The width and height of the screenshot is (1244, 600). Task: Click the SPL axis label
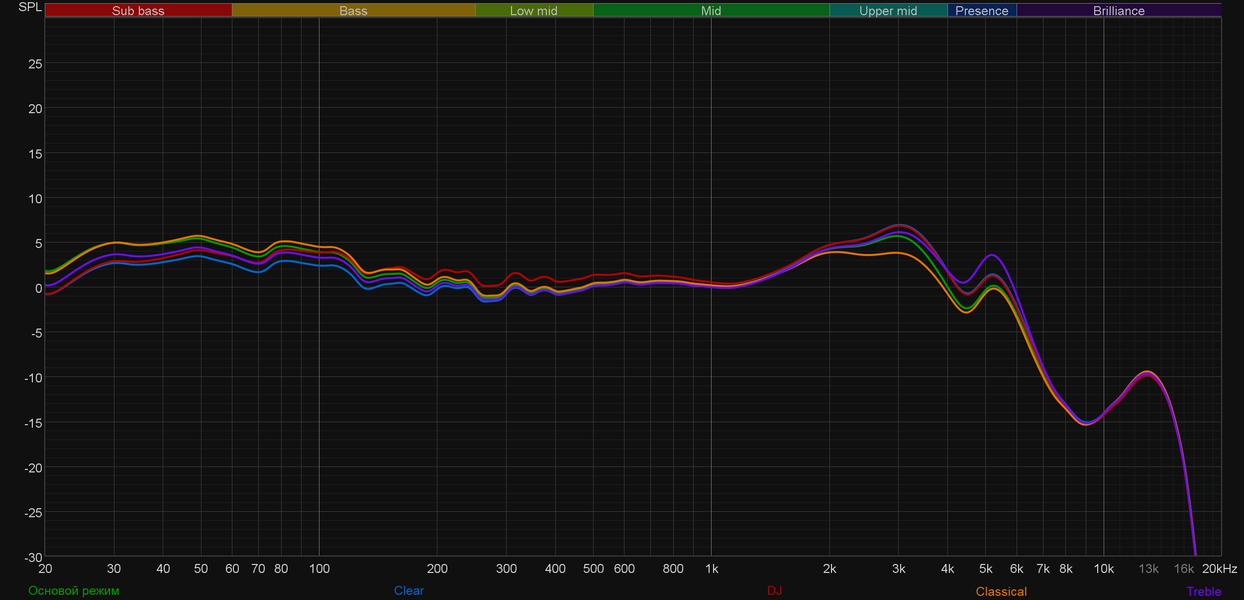click(30, 8)
